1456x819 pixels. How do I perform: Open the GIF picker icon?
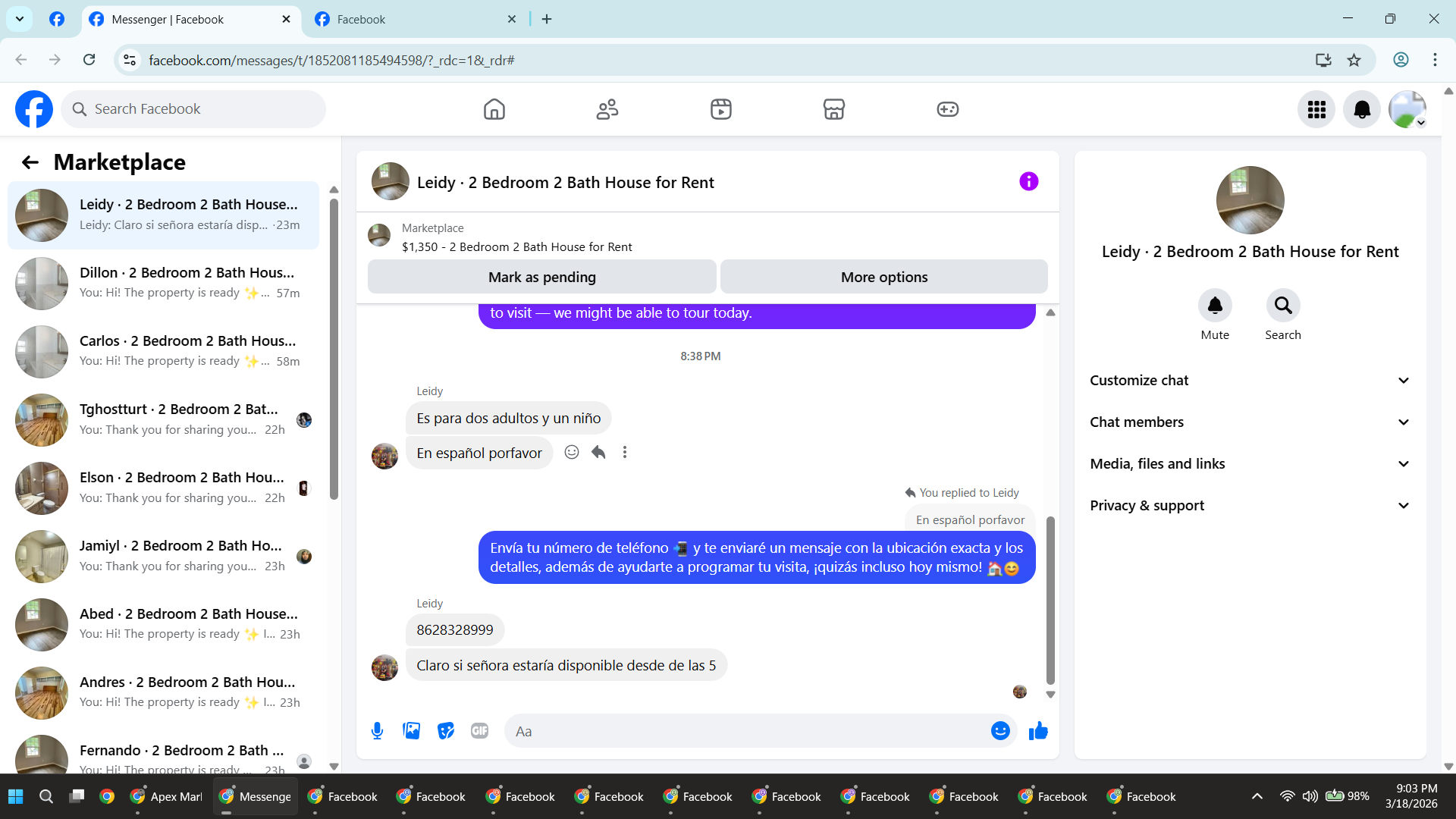479,731
